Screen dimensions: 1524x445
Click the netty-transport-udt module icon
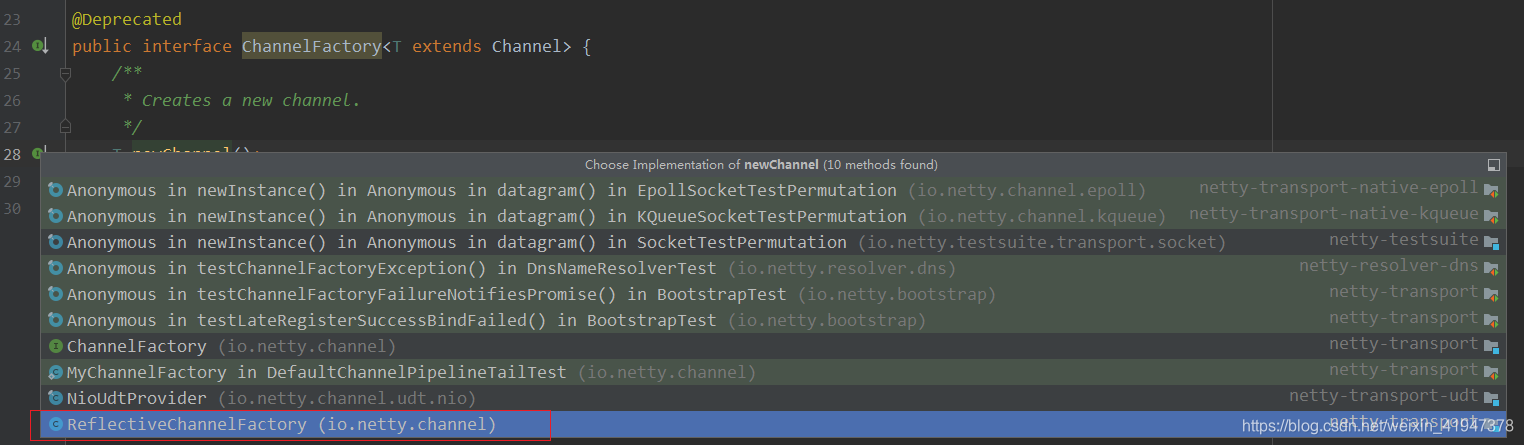tap(1491, 398)
